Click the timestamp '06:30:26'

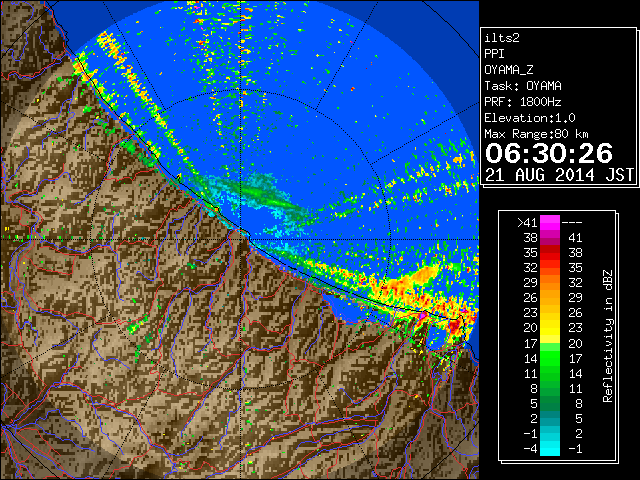pos(549,153)
